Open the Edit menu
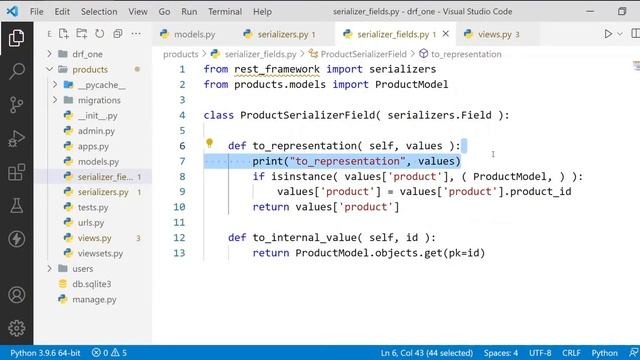The width and height of the screenshot is (640, 360). [62, 11]
